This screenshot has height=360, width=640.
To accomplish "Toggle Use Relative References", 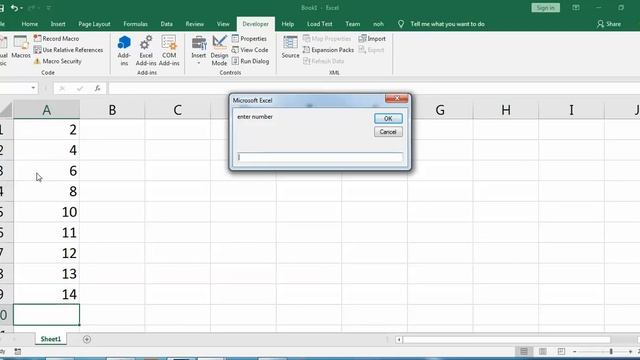I will (x=68, y=50).
